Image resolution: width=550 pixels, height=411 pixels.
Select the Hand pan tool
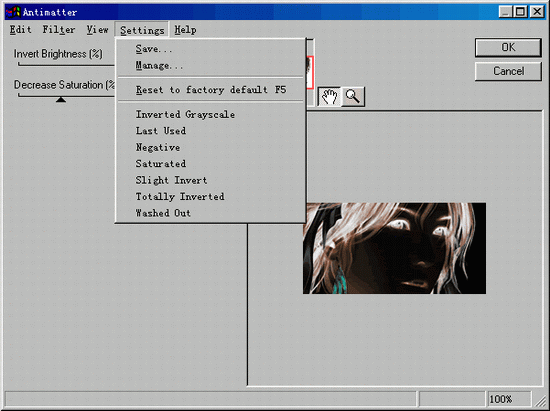[329, 96]
